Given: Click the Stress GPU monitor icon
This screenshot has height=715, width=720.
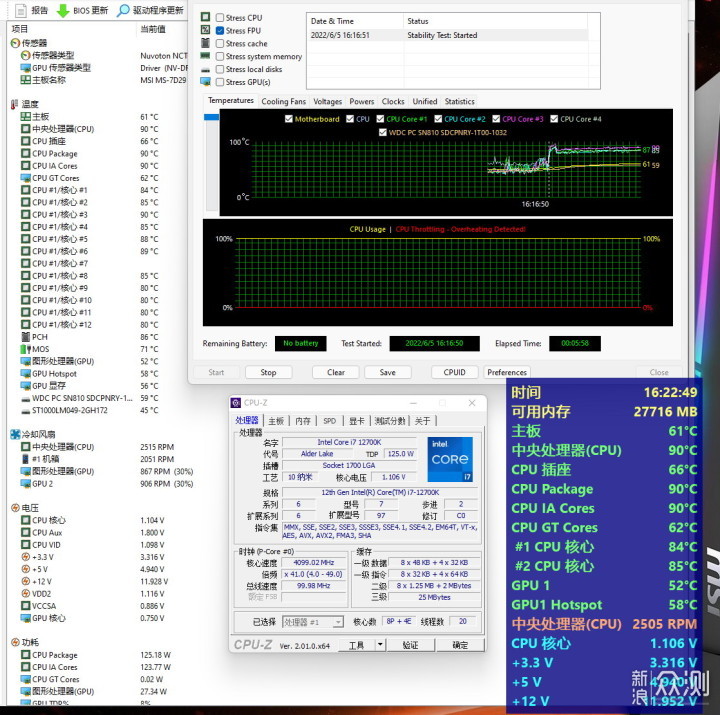Looking at the screenshot, I should (205, 82).
